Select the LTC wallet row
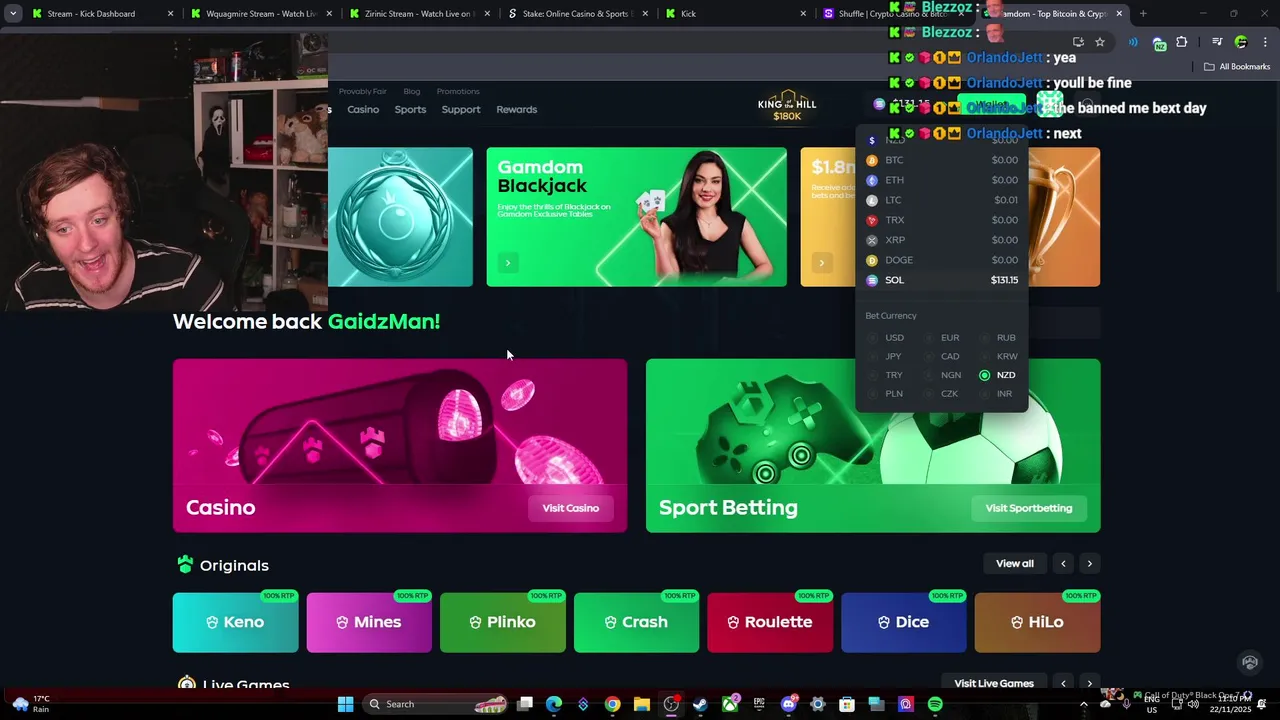This screenshot has width=1280, height=720. (x=941, y=200)
